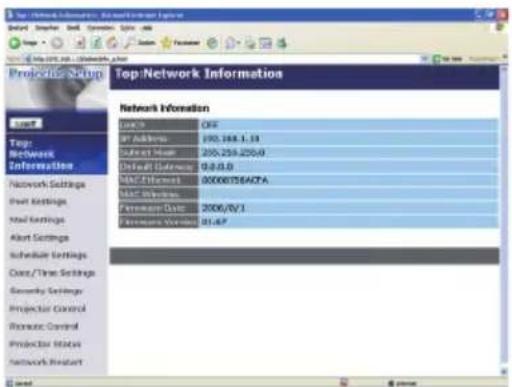Open the Network Settings page
512x387 pixels.
(x=47, y=184)
